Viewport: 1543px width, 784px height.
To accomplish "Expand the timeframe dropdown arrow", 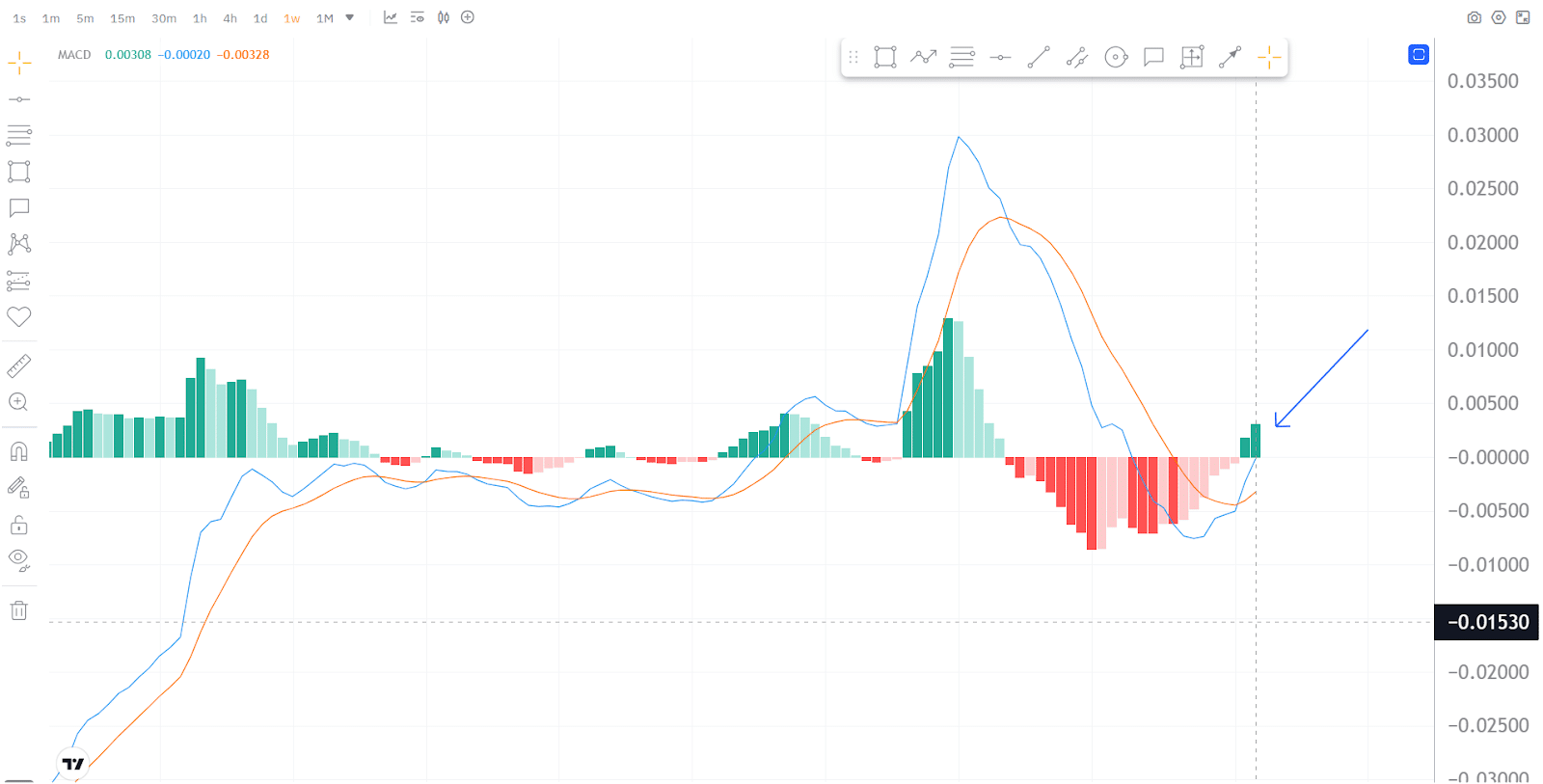I will click(349, 17).
